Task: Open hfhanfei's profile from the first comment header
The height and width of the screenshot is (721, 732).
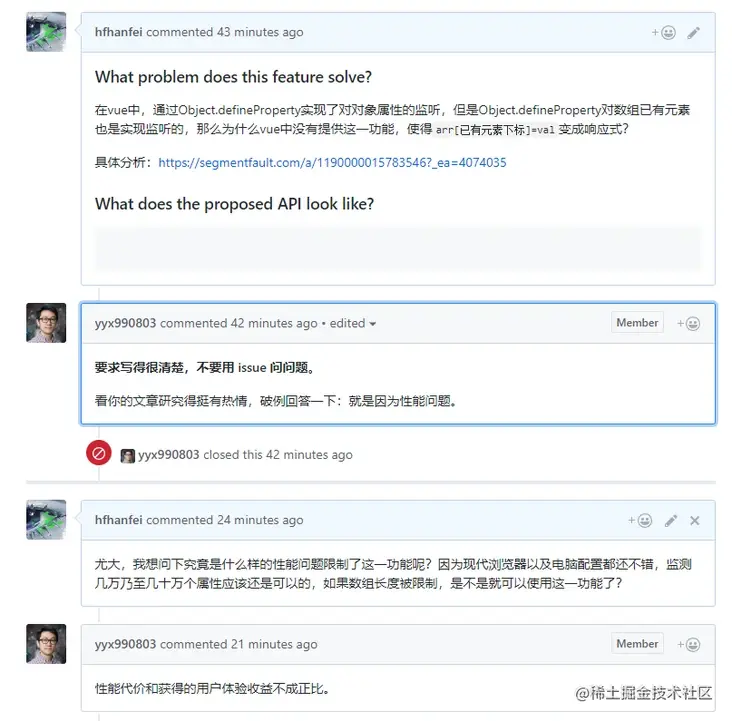Action: pos(119,32)
